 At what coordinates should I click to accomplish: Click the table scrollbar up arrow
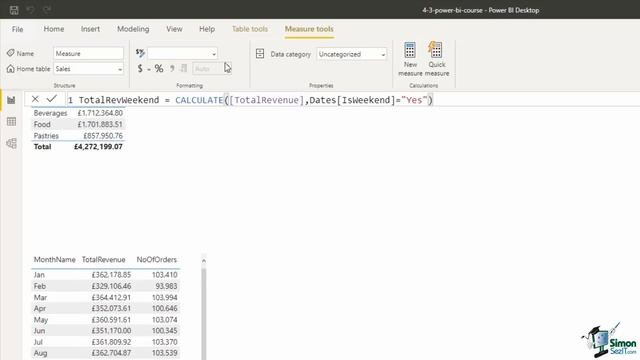tap(204, 260)
